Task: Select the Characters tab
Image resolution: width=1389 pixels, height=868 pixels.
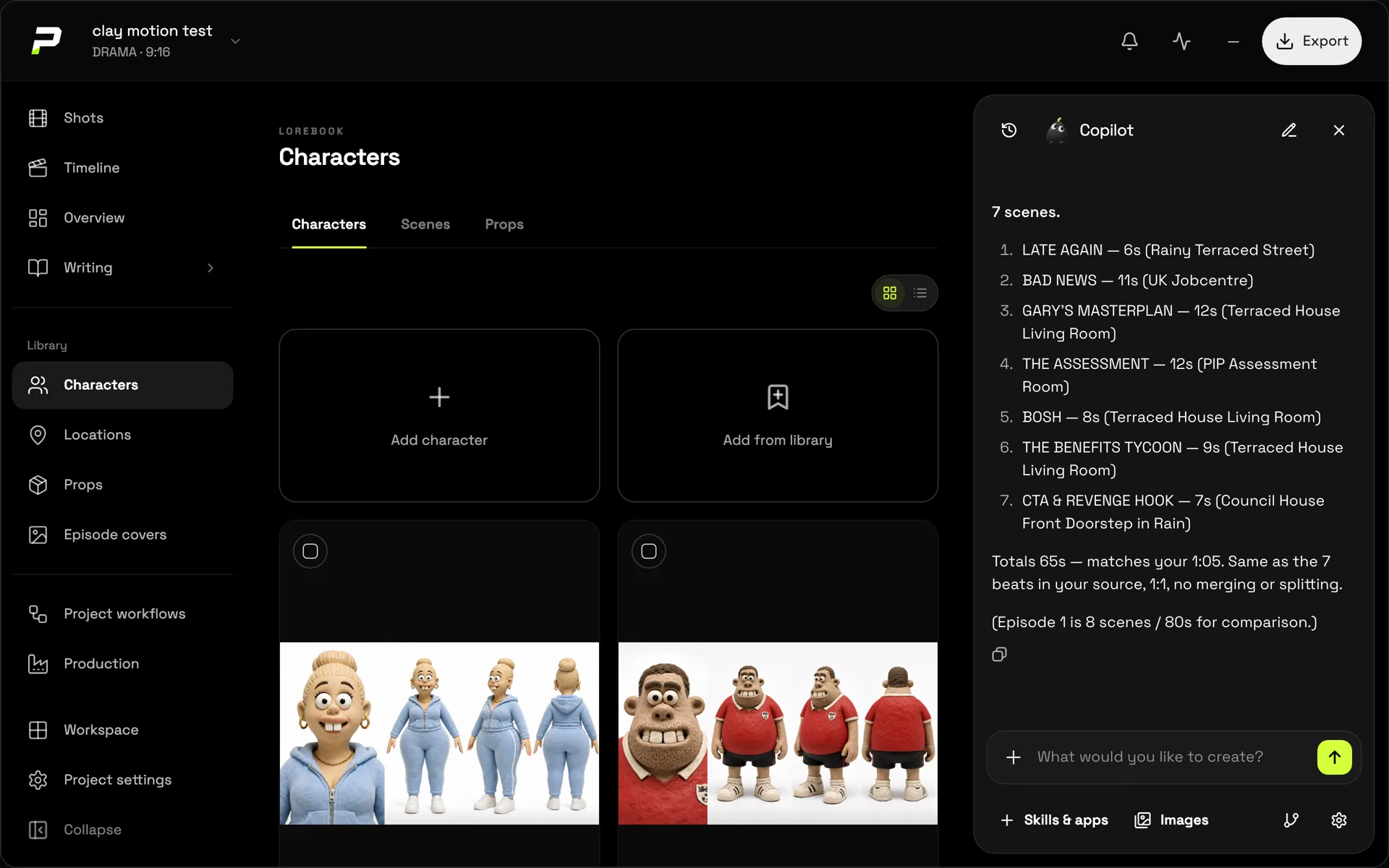Action: point(328,224)
